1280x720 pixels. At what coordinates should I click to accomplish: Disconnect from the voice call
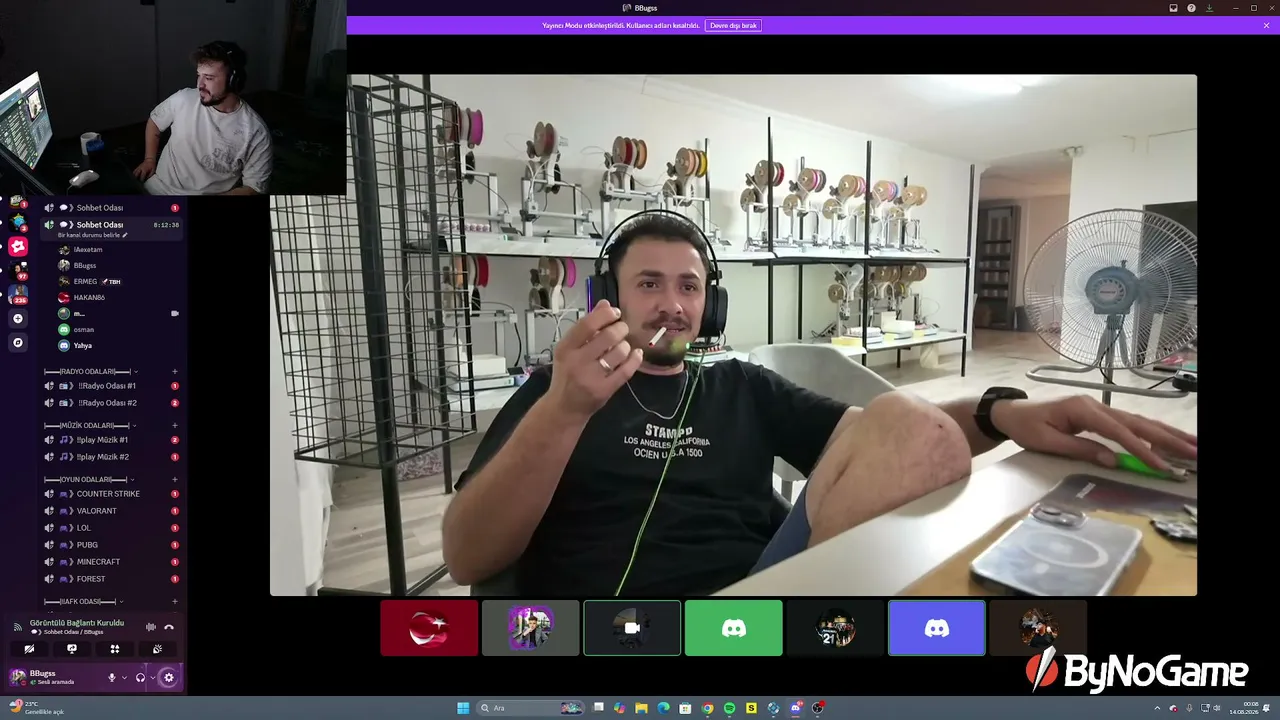[169, 627]
